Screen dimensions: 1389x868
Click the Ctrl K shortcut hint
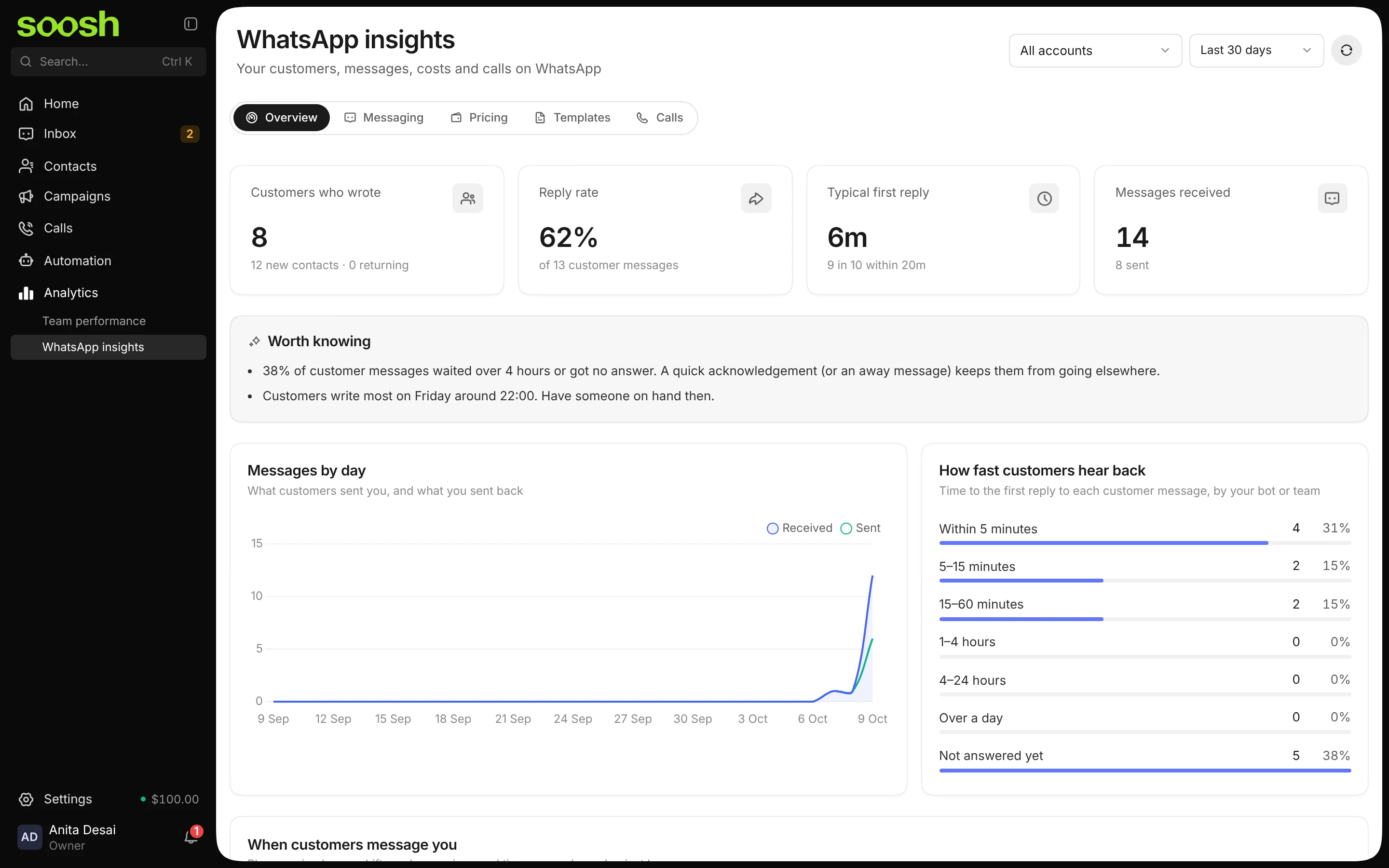(177, 61)
